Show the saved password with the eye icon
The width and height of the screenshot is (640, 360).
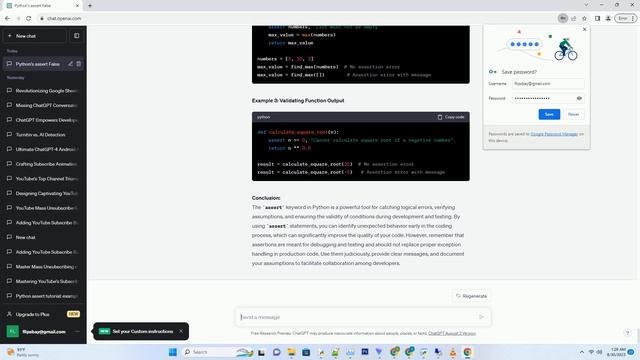(x=579, y=98)
